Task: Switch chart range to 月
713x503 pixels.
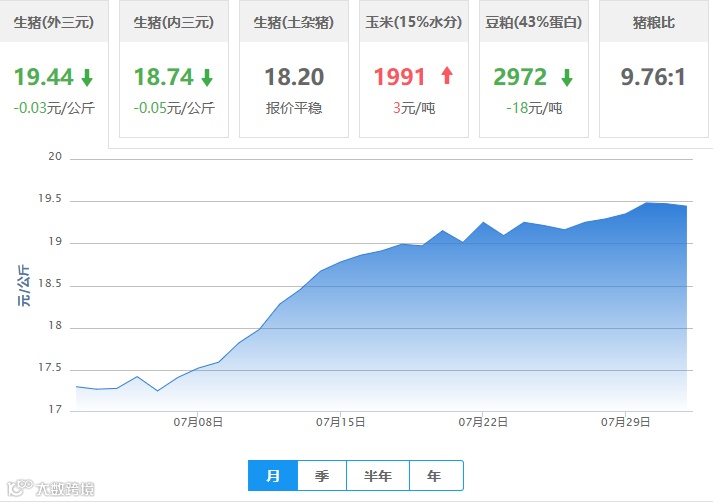Action: click(273, 476)
